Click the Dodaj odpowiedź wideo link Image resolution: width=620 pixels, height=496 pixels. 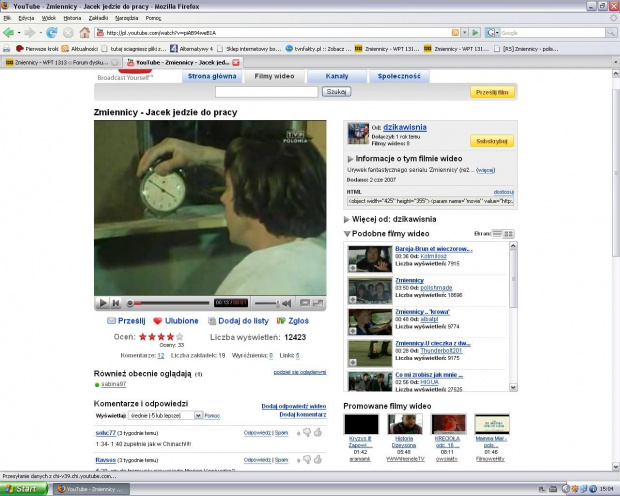(x=294, y=406)
